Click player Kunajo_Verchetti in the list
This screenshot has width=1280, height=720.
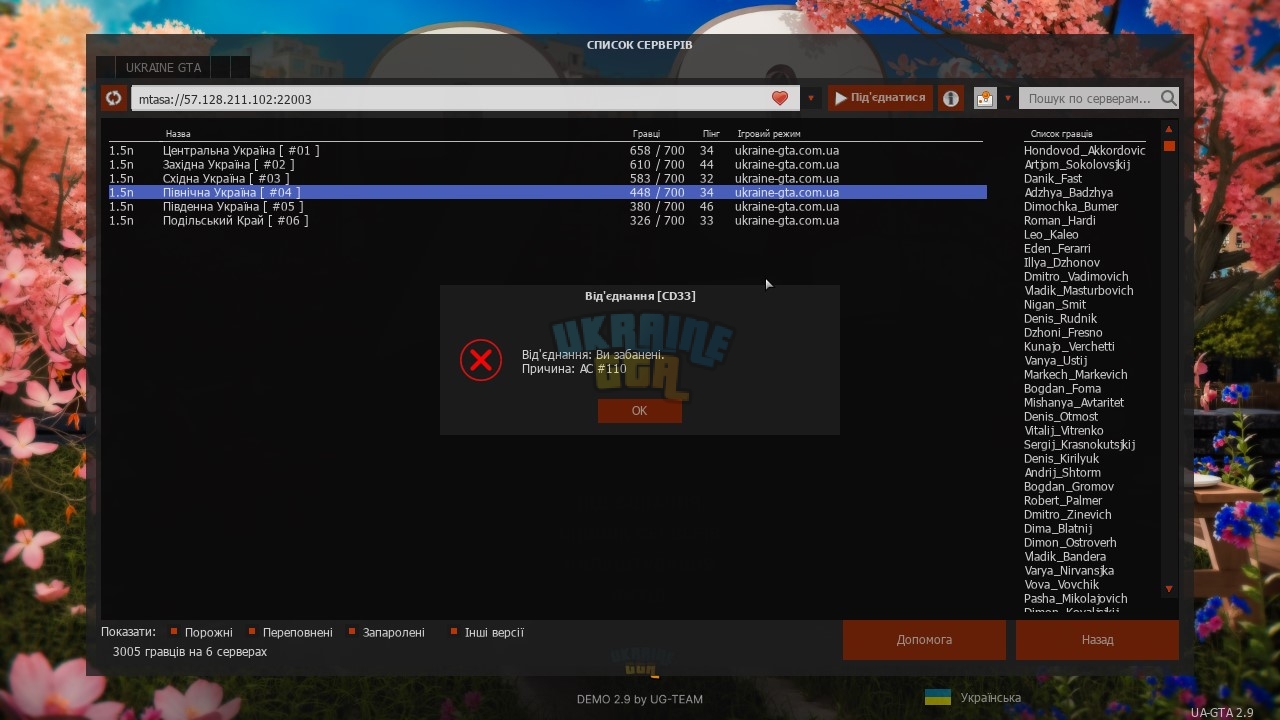point(1069,347)
